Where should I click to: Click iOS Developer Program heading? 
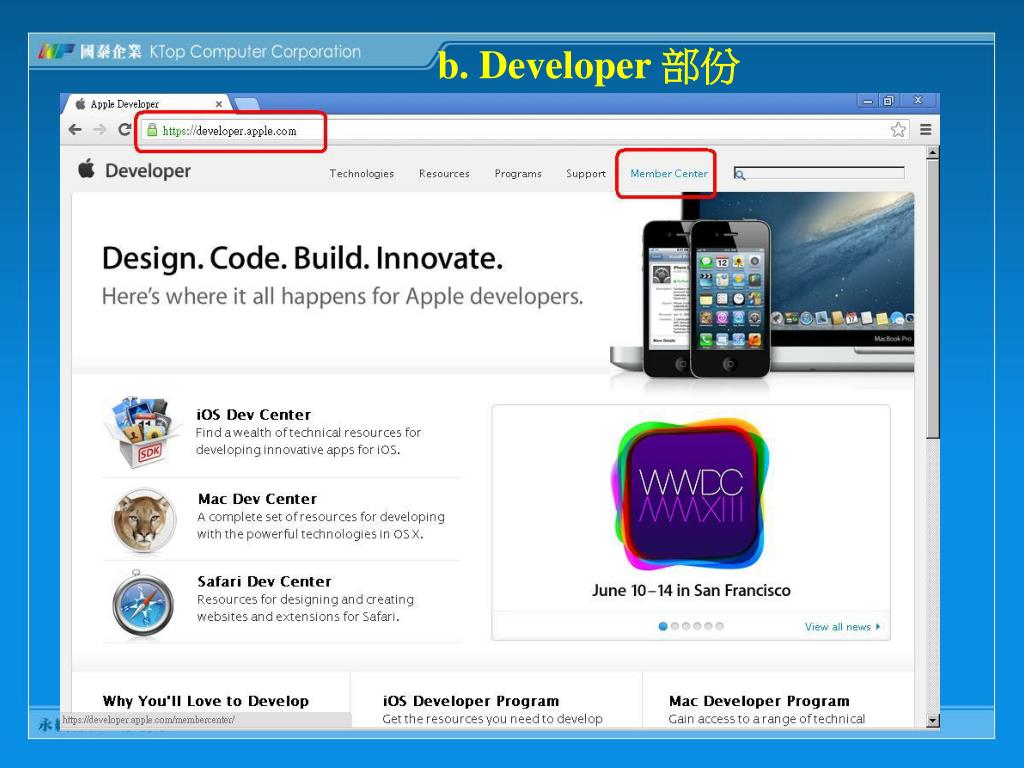[x=471, y=701]
